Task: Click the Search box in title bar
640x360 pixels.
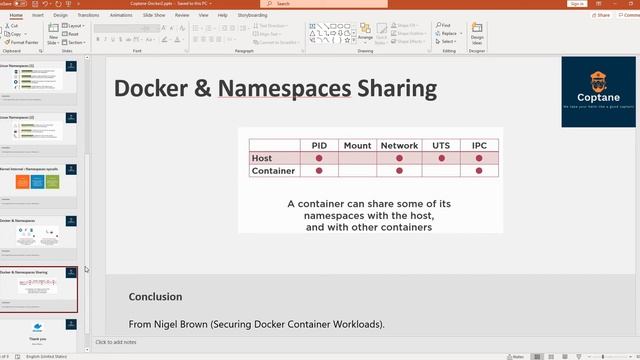Action: click(x=324, y=4)
